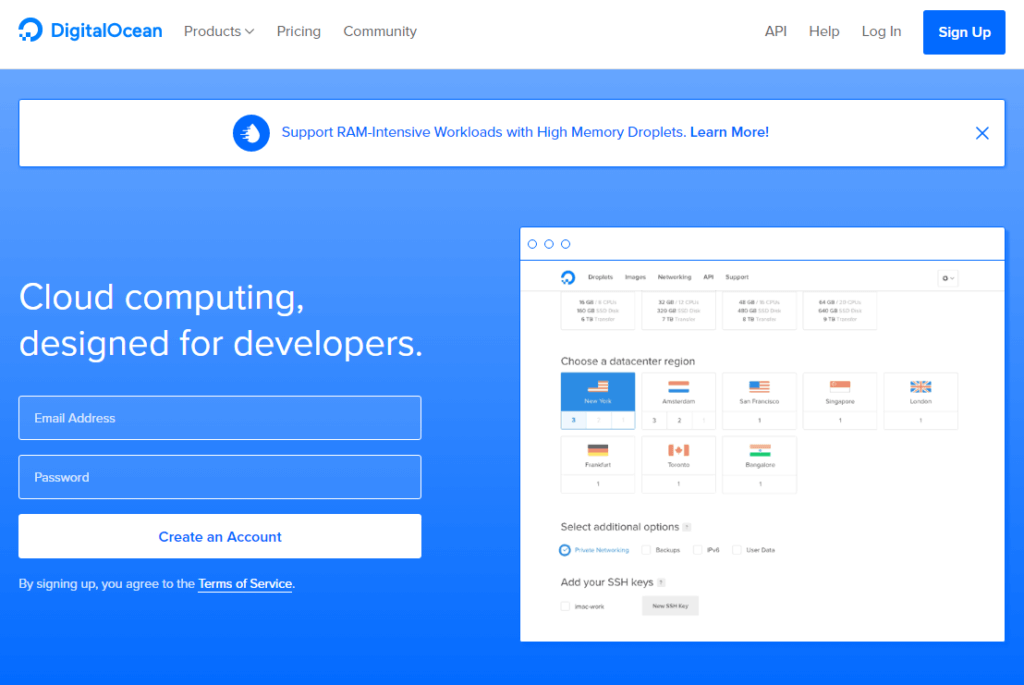The image size is (1024, 685).
Task: Click the help icon beside Select additional options
Action: point(687,527)
